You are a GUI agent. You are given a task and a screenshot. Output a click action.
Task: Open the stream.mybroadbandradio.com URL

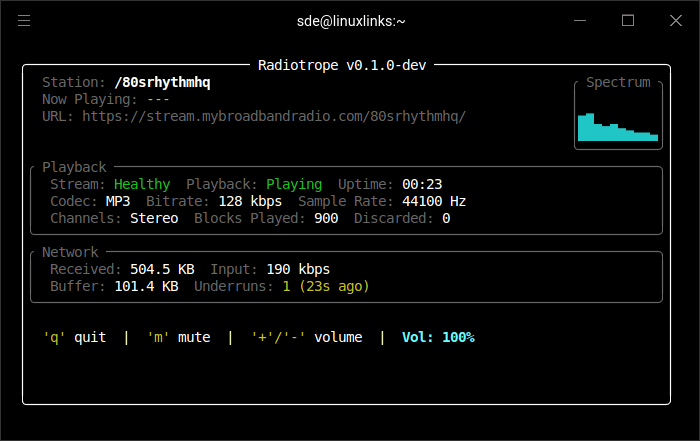click(x=274, y=116)
